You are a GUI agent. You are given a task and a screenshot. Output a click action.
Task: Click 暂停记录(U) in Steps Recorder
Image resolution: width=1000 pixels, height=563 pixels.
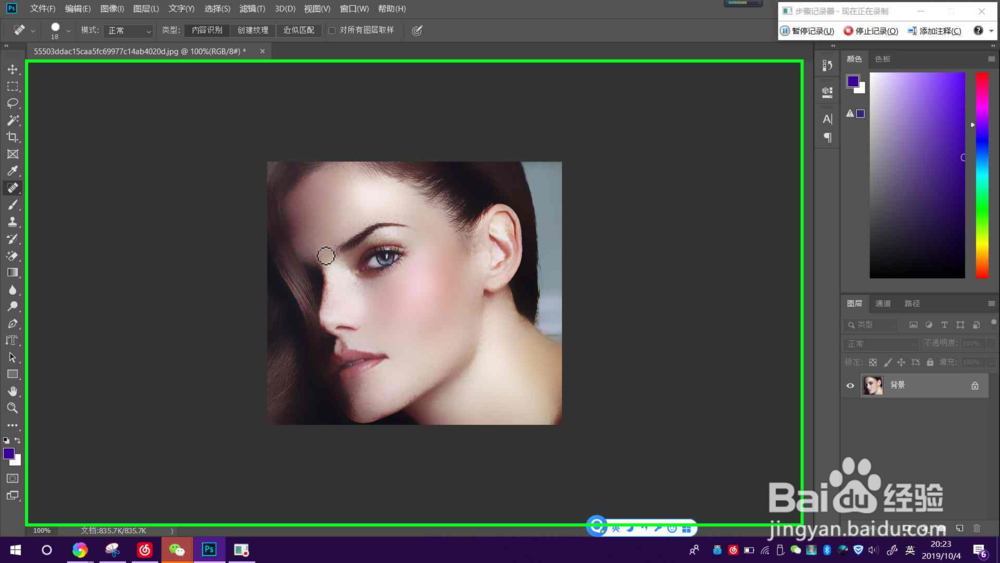coord(807,31)
